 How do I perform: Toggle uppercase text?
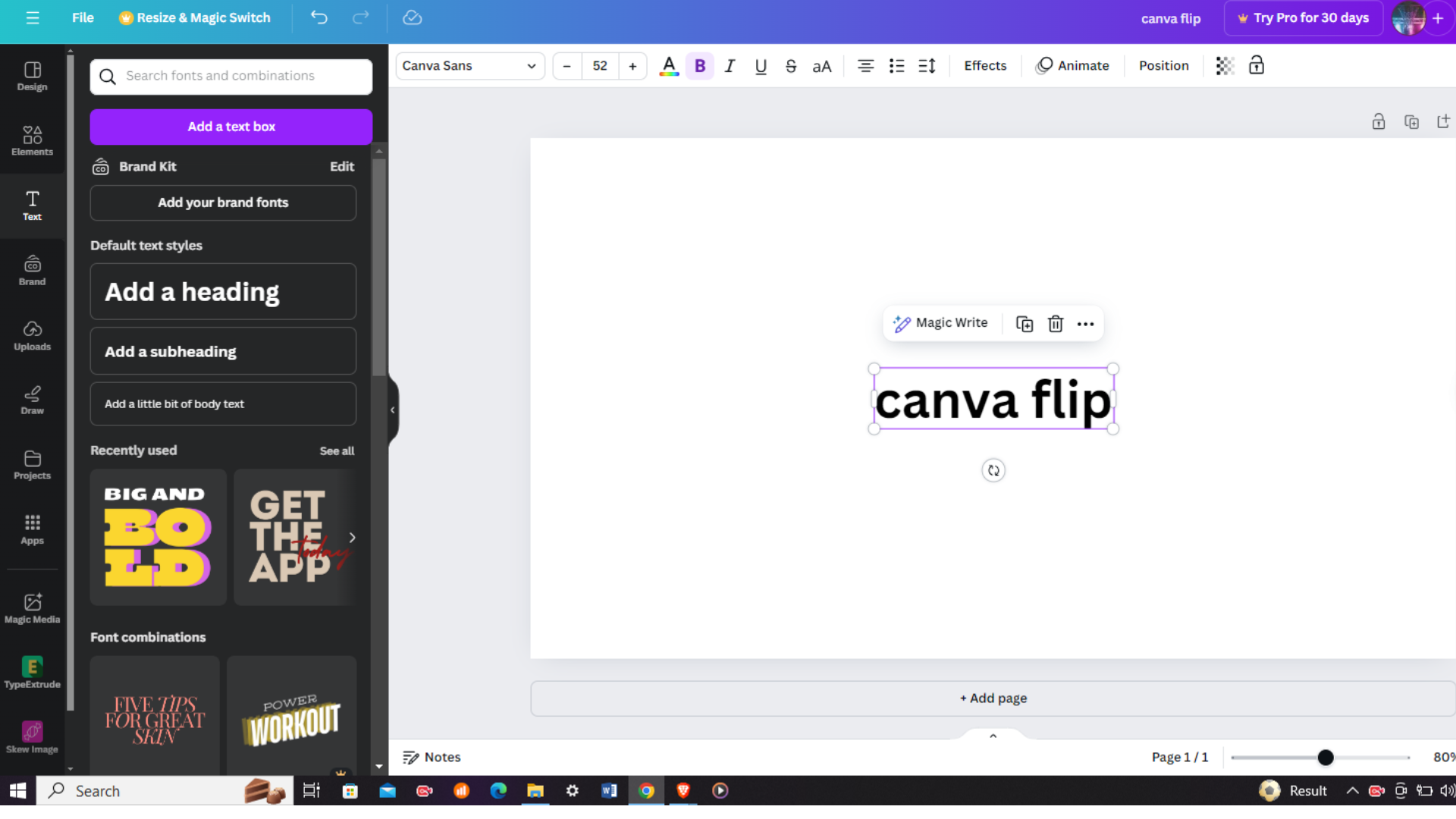(x=822, y=66)
